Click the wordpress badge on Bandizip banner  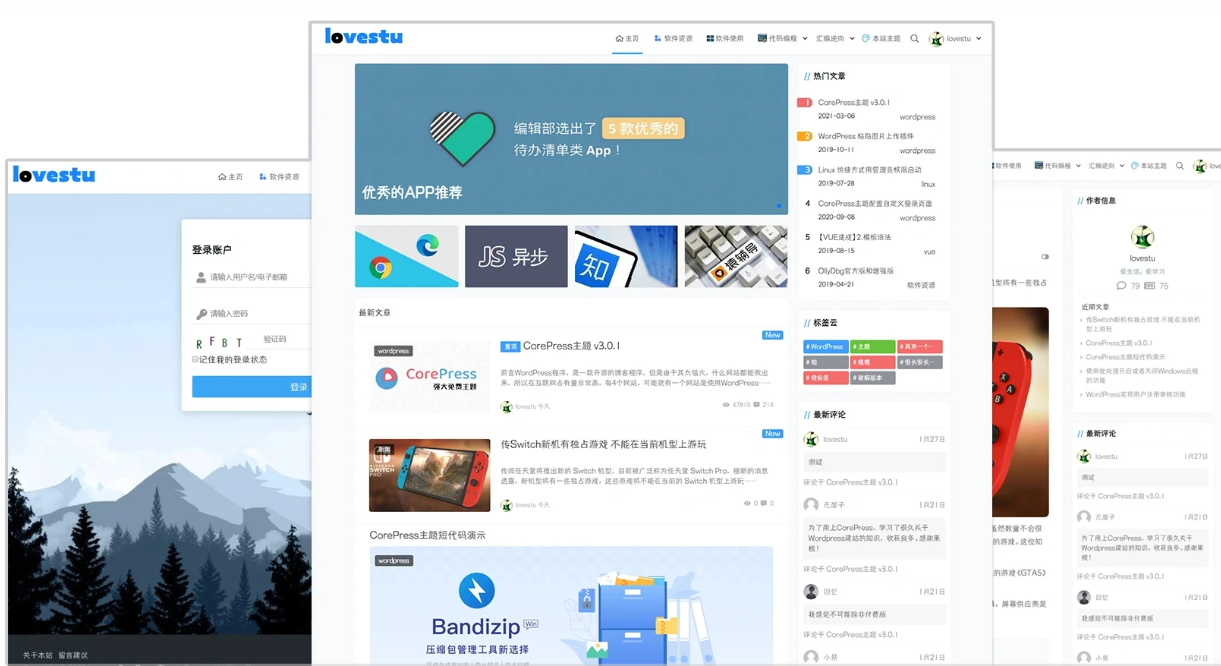tap(394, 561)
